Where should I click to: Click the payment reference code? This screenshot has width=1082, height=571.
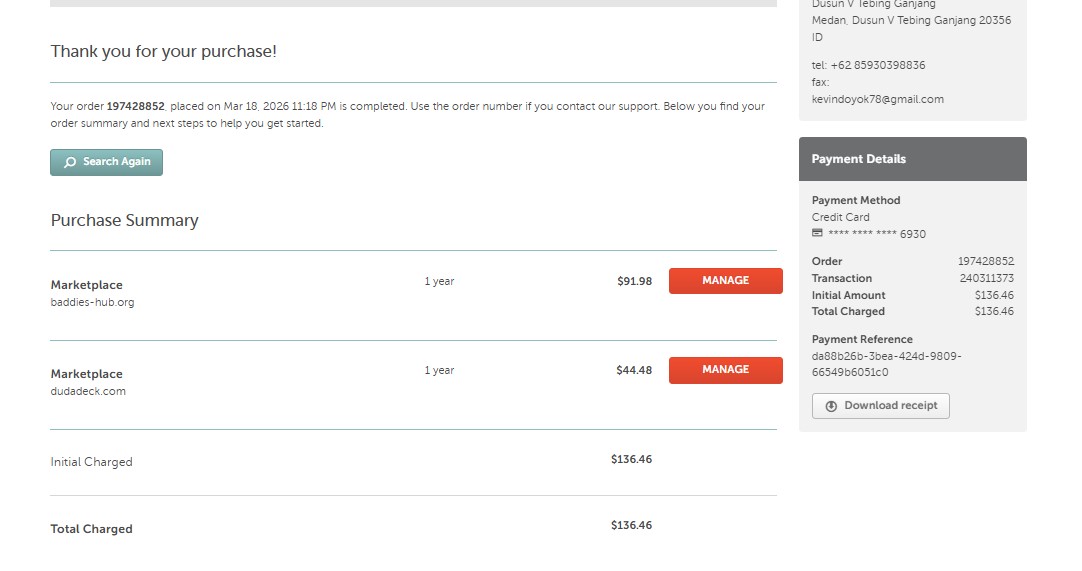tap(886, 364)
